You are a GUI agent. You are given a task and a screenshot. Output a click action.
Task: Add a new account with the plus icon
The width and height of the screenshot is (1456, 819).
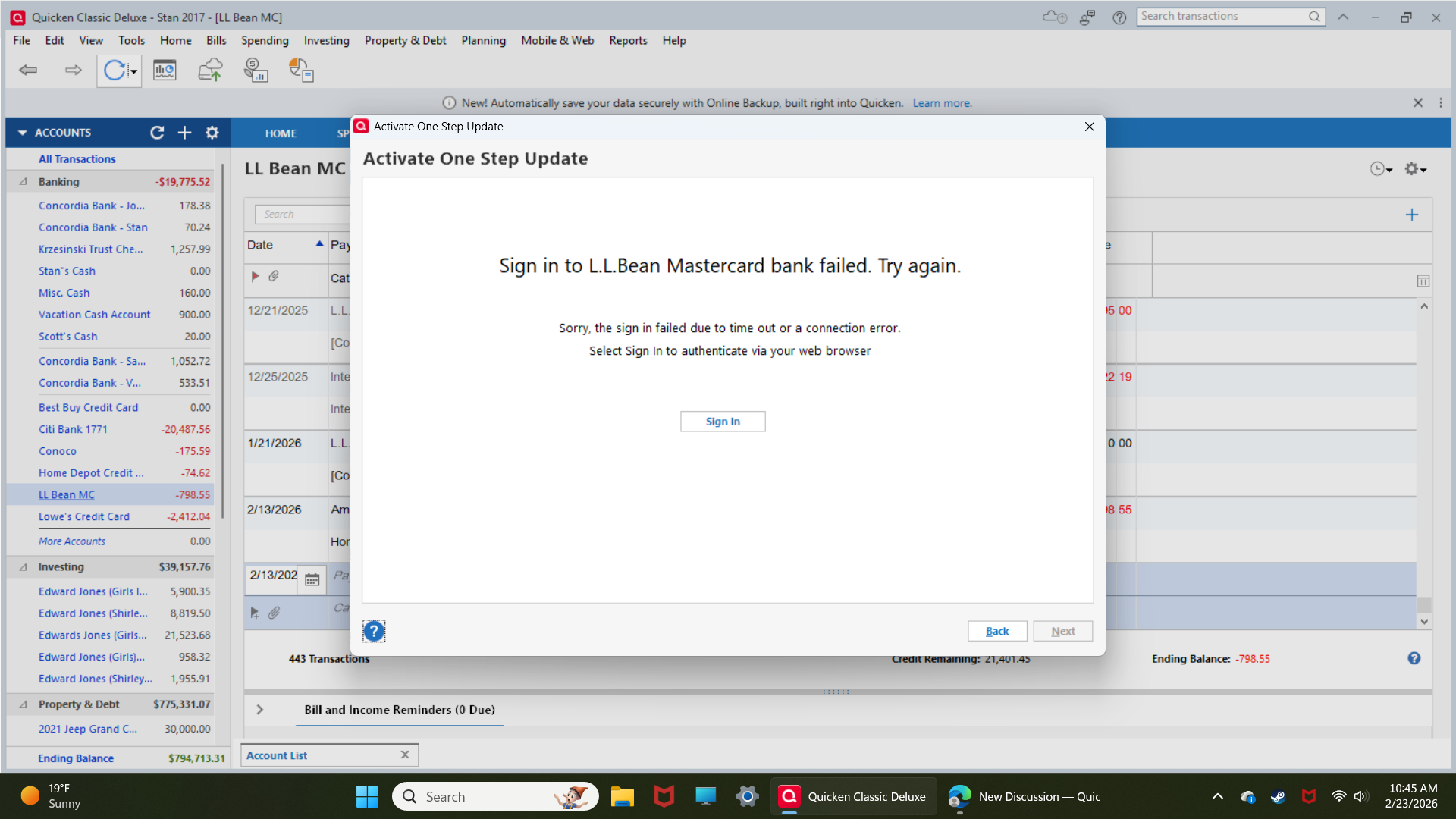click(x=184, y=133)
